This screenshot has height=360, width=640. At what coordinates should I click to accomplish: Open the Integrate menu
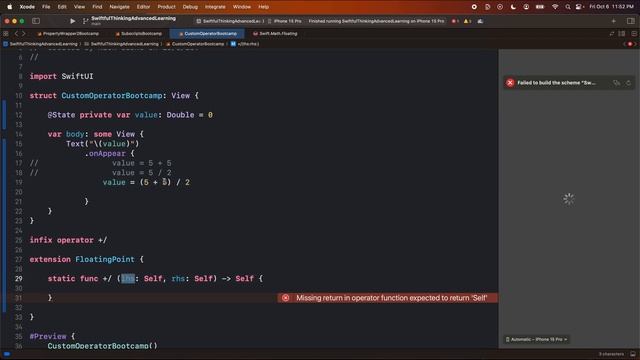coord(215,7)
